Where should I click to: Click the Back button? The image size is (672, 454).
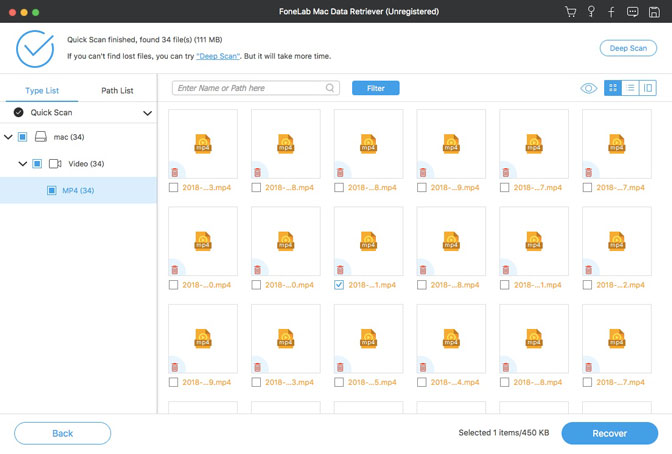coord(63,433)
